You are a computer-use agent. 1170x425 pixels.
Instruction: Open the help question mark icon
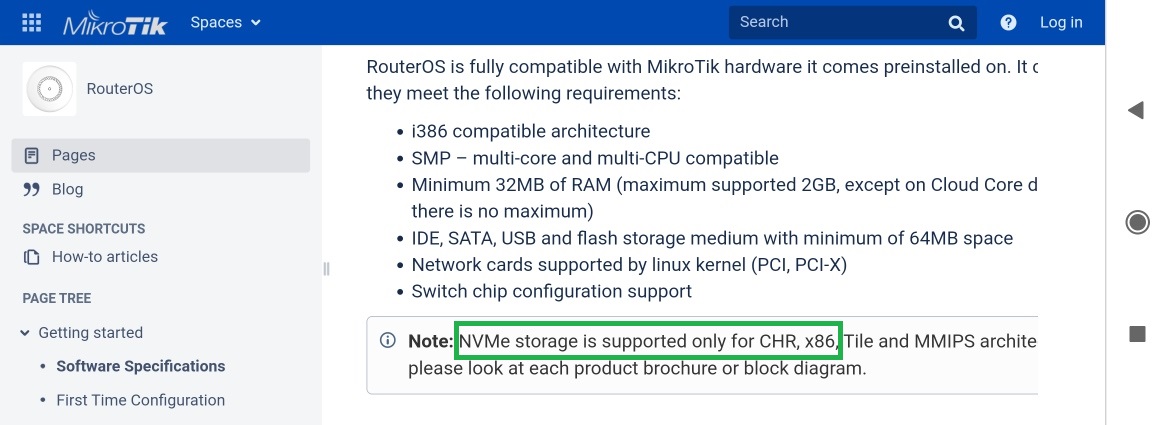[x=1008, y=23]
